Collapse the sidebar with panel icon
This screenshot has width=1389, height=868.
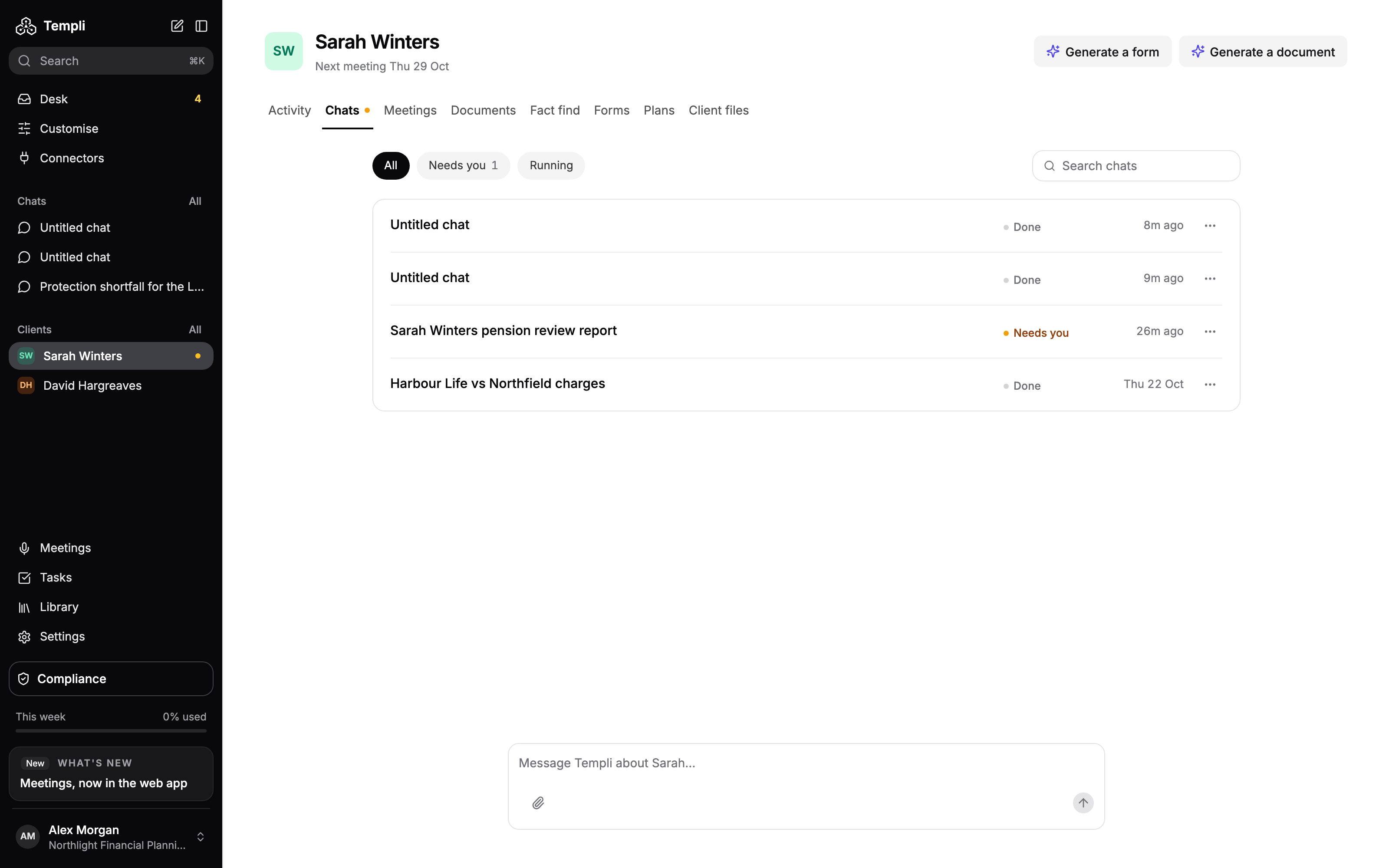201,26
